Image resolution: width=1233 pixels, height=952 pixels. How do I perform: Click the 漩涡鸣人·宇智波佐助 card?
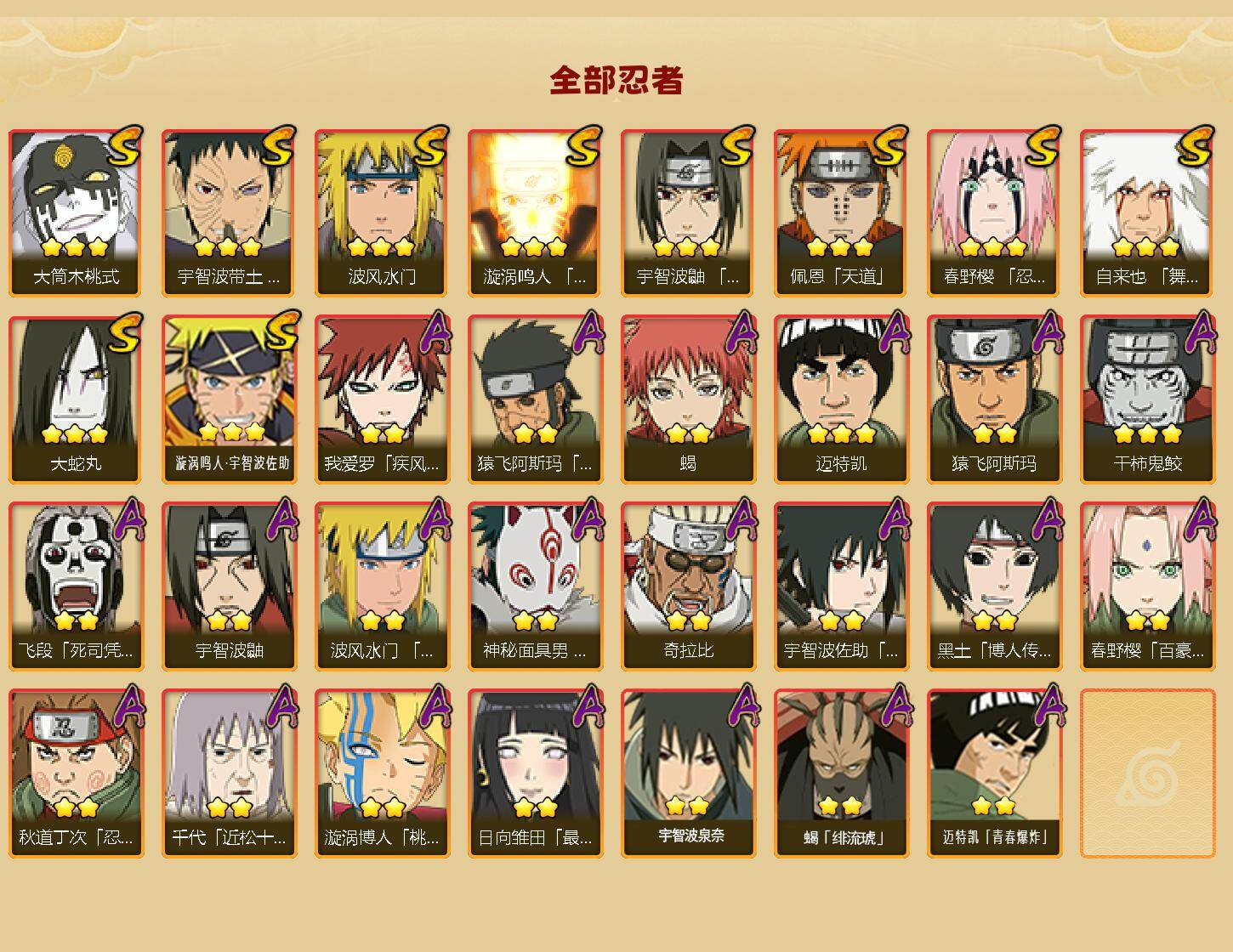click(x=229, y=399)
